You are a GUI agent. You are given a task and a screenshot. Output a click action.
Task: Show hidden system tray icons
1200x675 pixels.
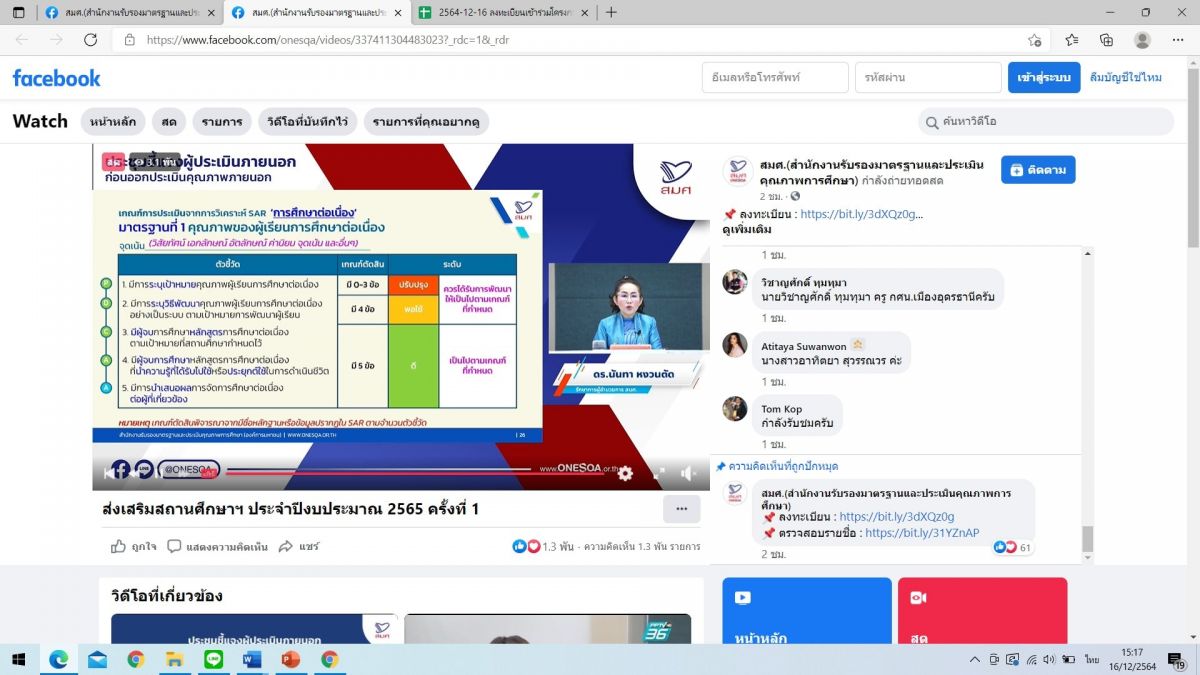click(x=975, y=659)
